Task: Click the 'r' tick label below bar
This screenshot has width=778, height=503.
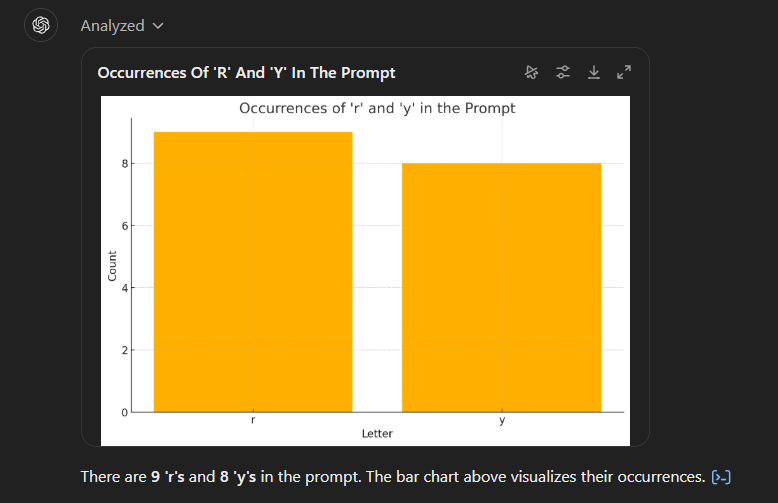Action: tap(252, 421)
